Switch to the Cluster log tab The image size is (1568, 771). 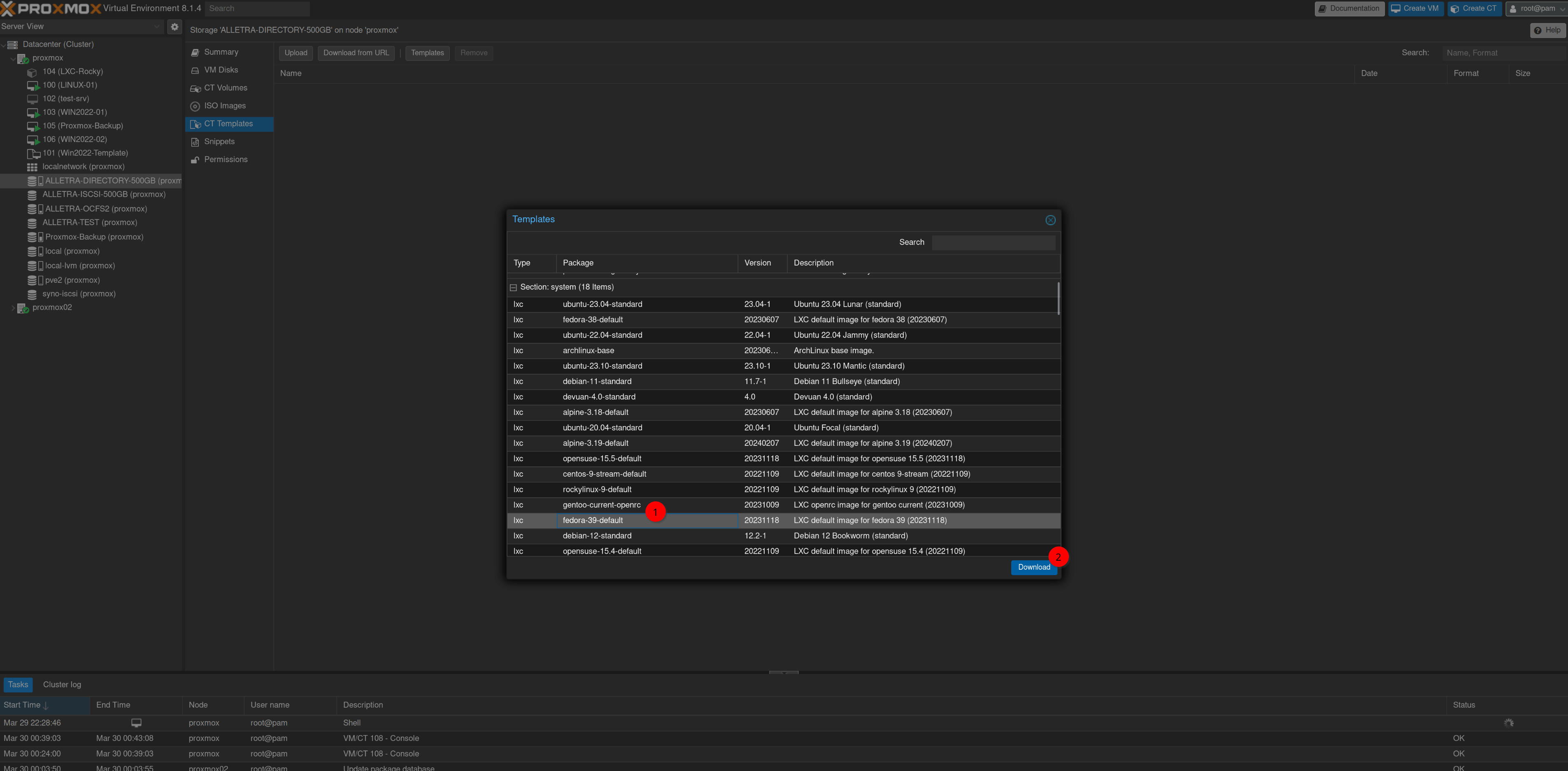62,685
